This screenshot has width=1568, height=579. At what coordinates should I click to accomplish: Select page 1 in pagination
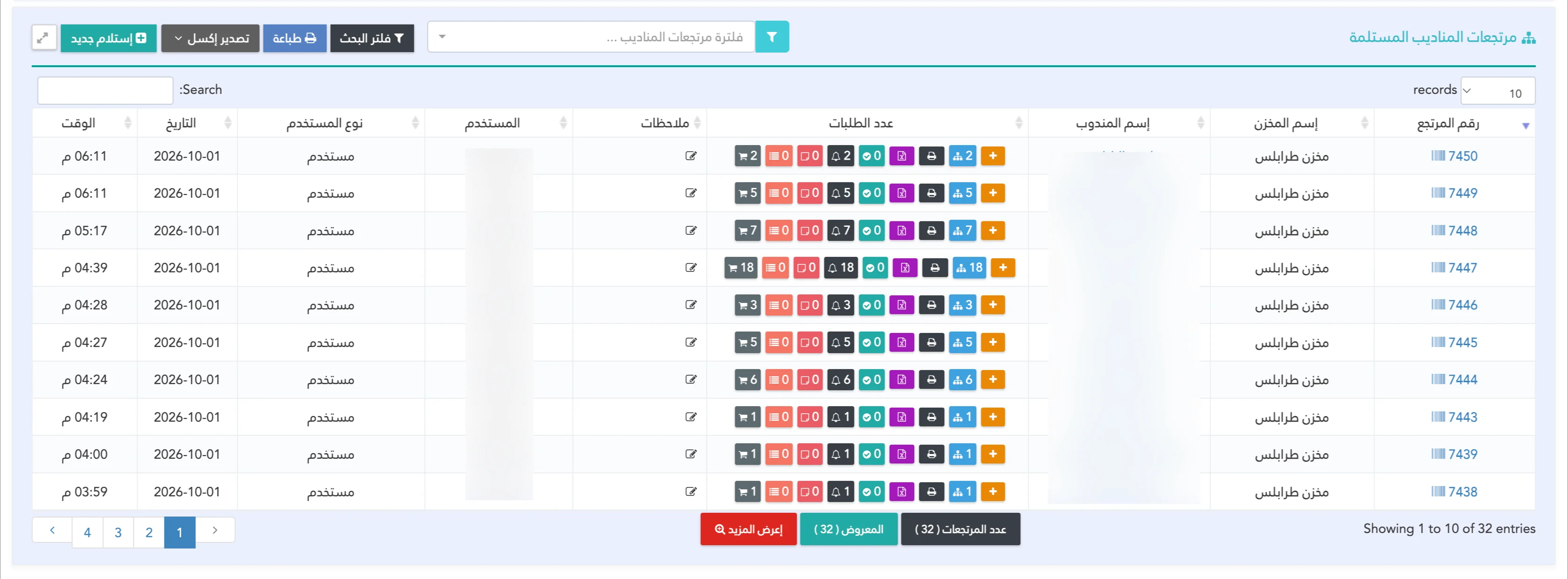[x=179, y=533]
